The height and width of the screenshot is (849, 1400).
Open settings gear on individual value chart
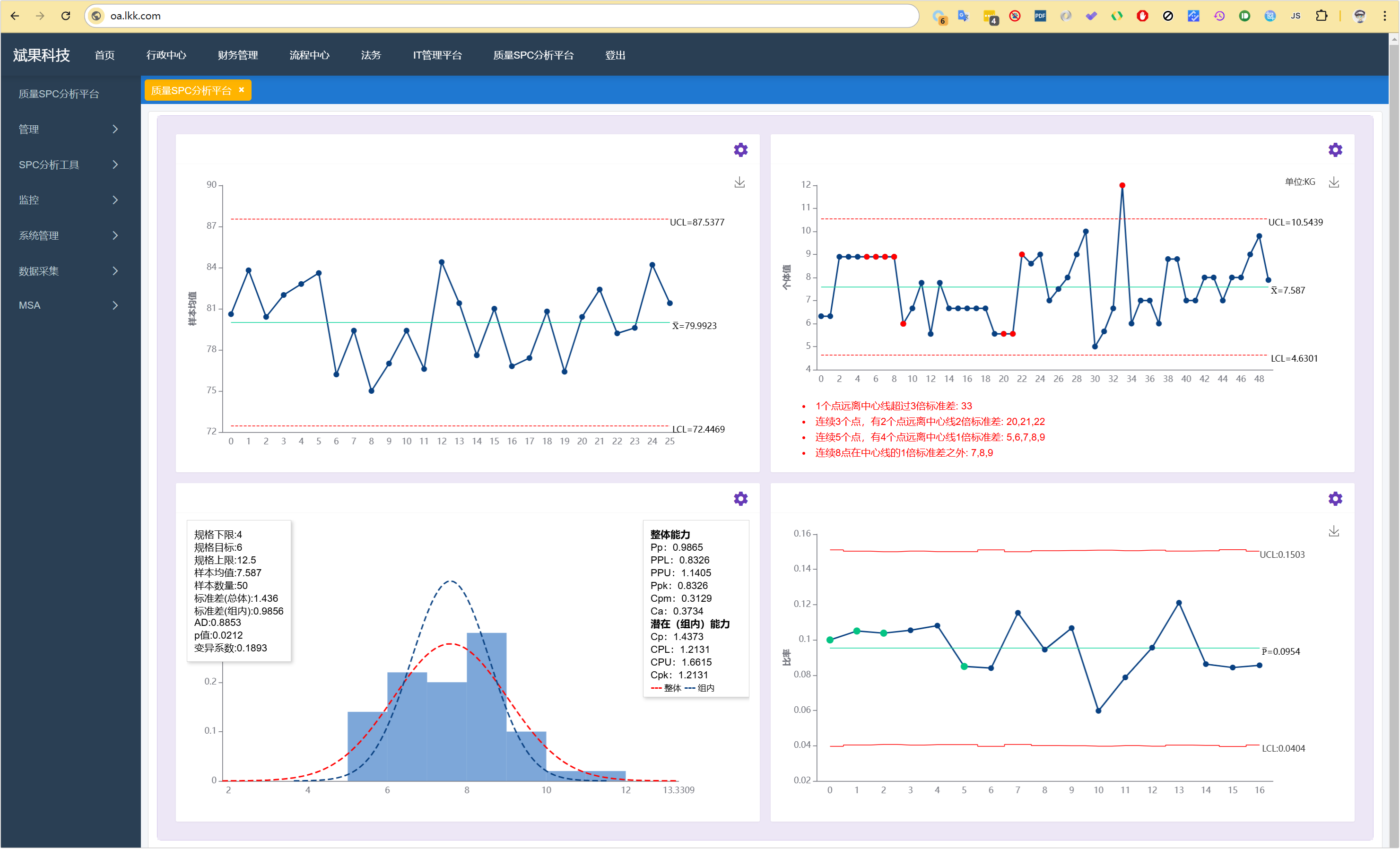coord(1335,150)
